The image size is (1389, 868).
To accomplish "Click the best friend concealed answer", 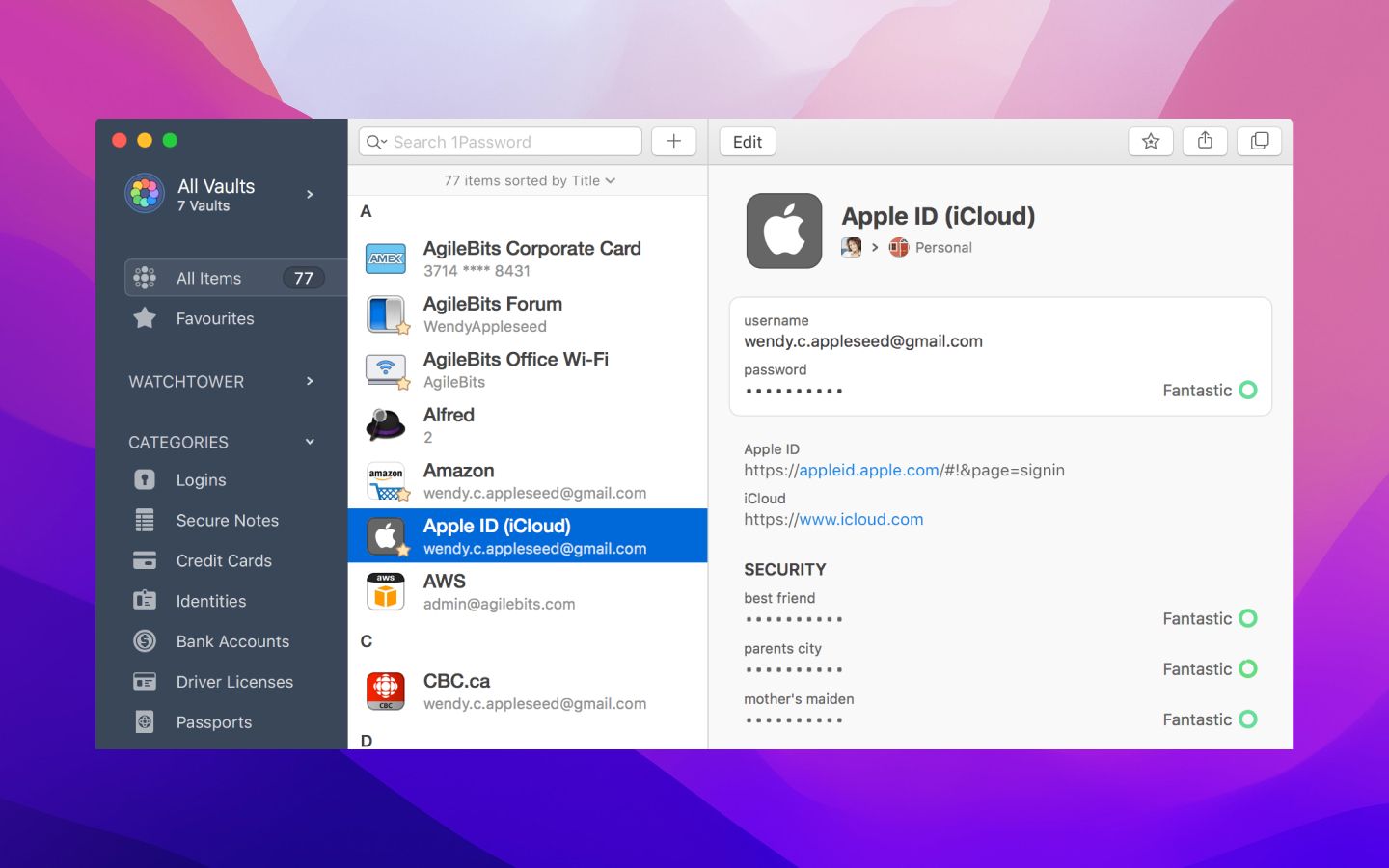I will [794, 619].
